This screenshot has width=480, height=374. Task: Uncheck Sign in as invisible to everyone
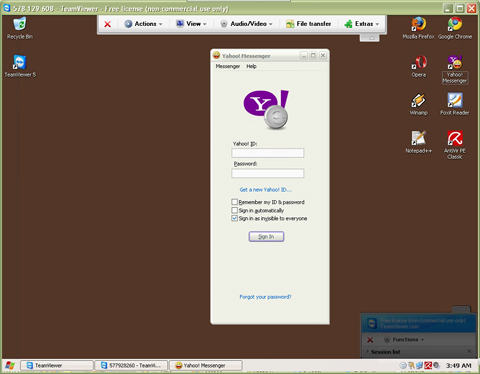point(234,218)
